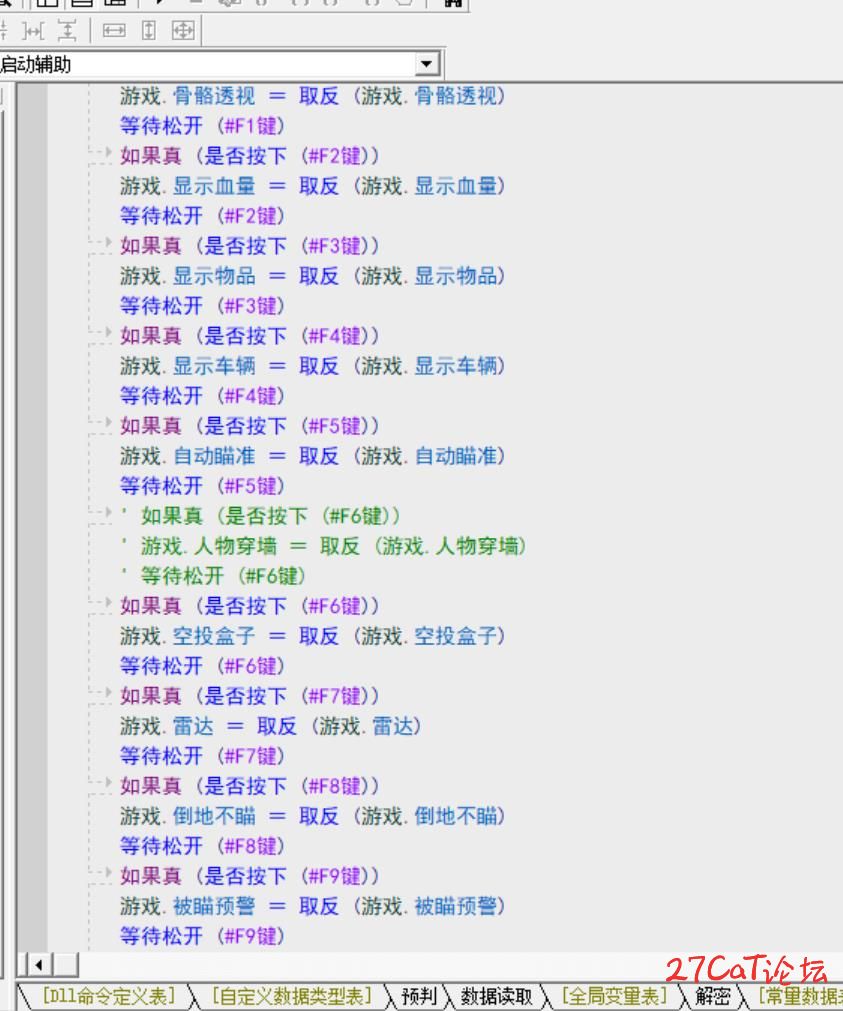The image size is (843, 1011).
Task: Select the 如果真 (是否按下 (#F4键)) line
Action: point(250,336)
